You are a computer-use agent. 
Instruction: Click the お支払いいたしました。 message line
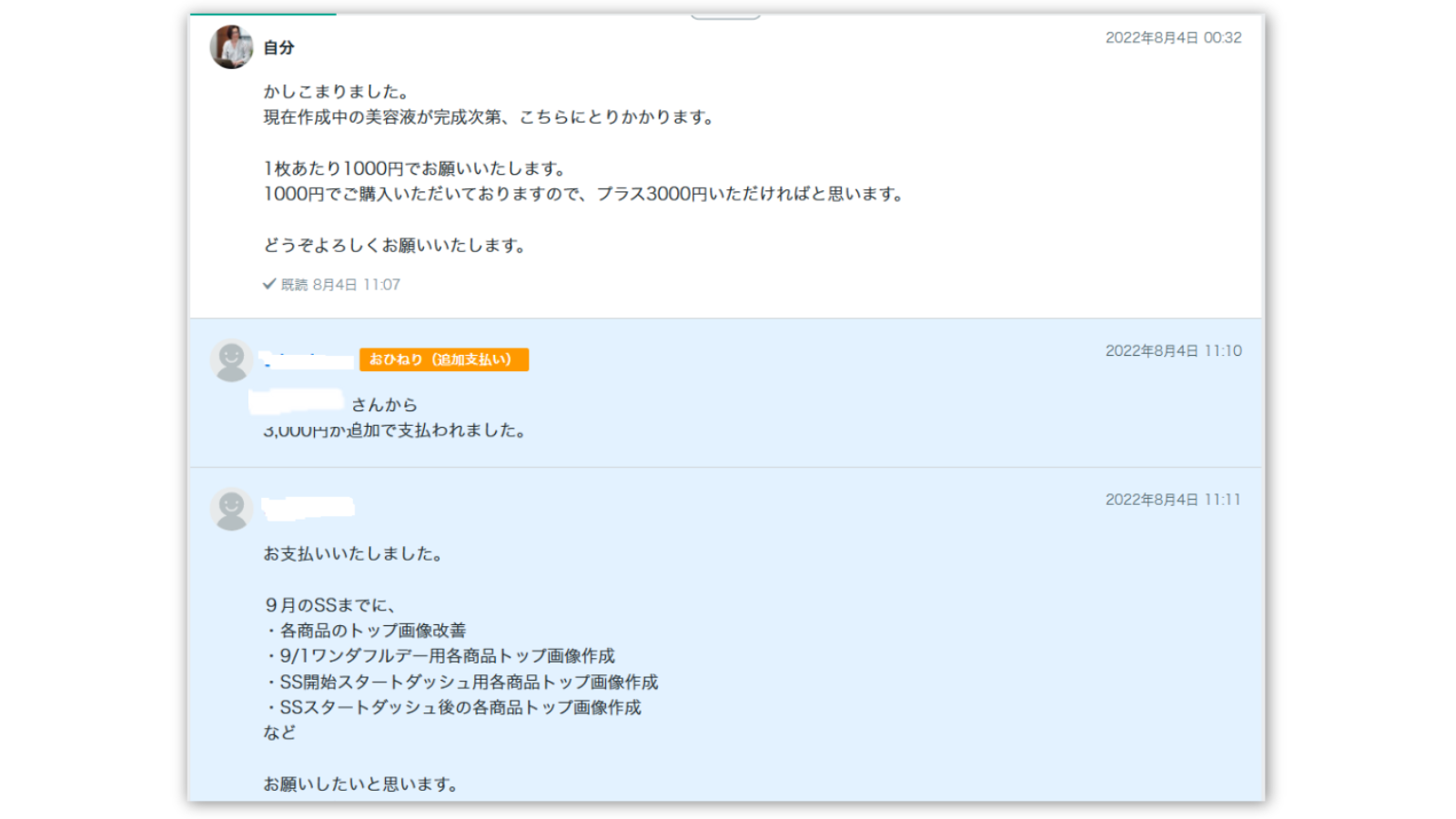pos(353,553)
